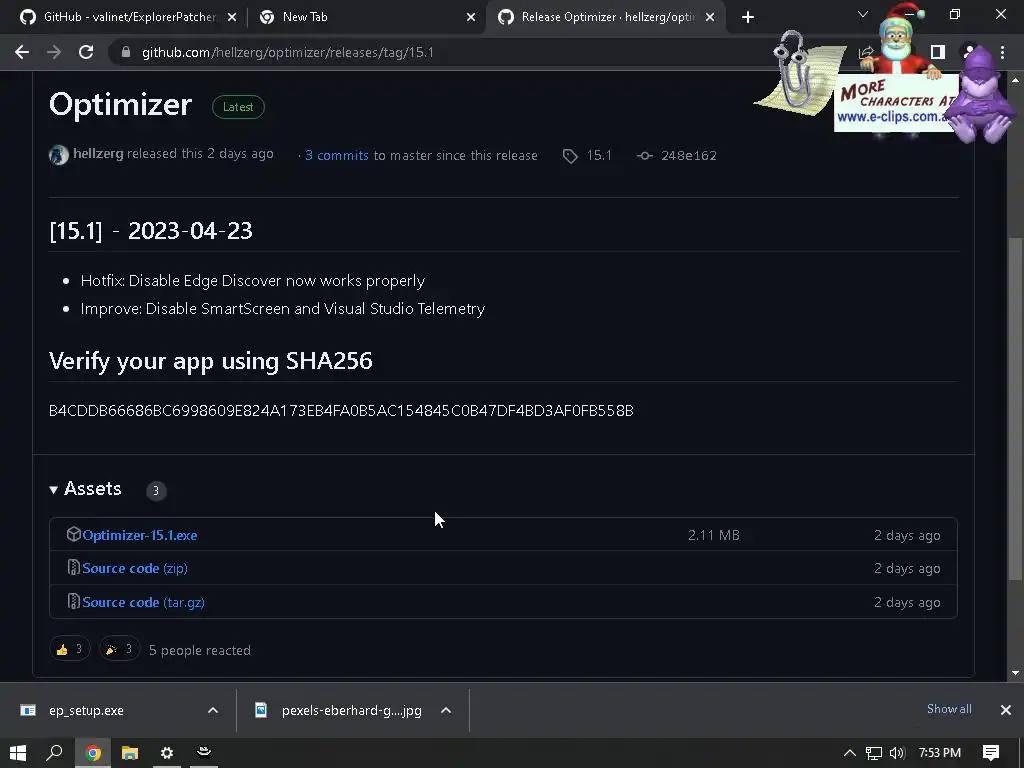Click the 15.1 tag icon
Screen dimensions: 1024x768
pos(570,155)
